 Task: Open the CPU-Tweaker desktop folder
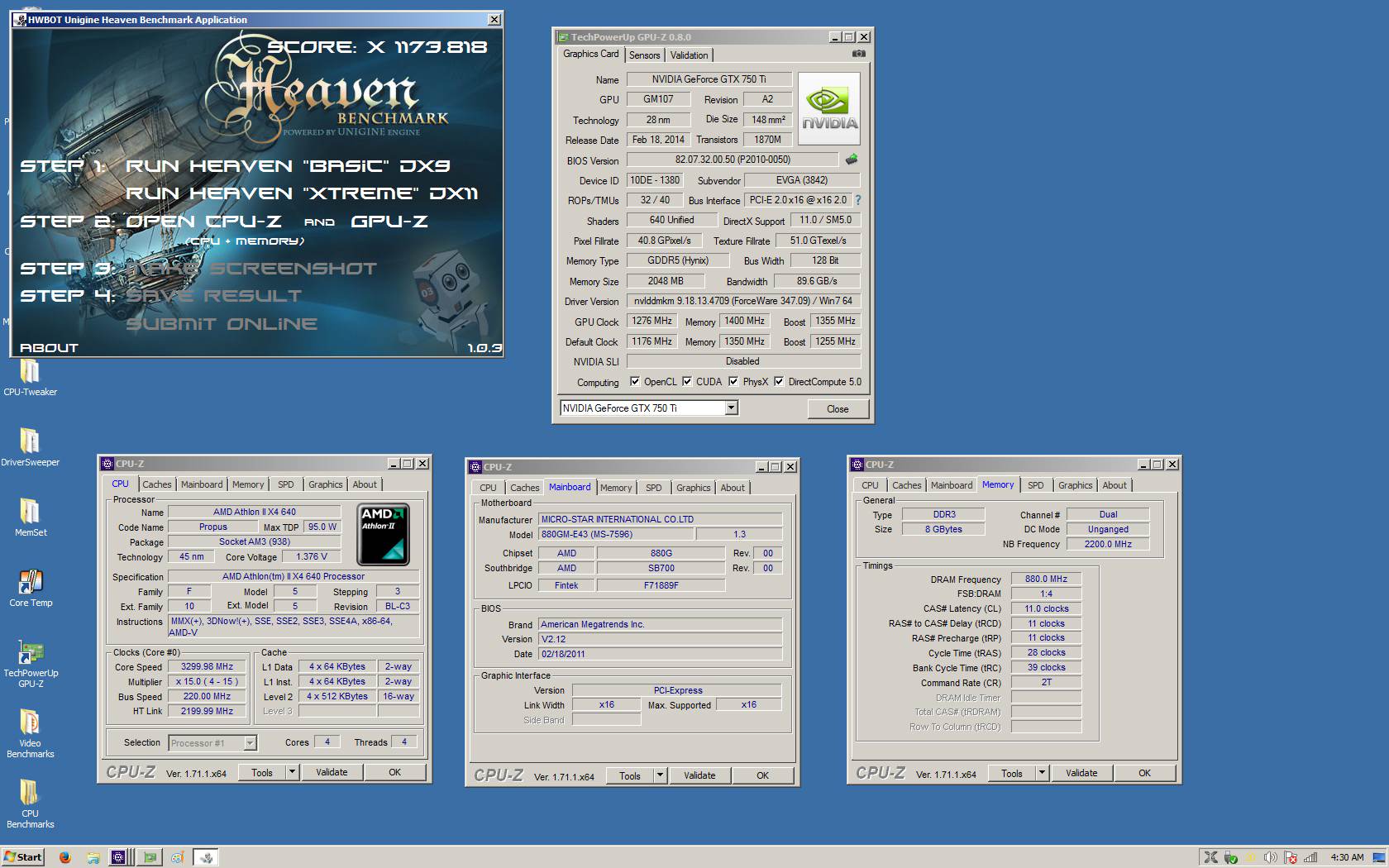pos(30,377)
